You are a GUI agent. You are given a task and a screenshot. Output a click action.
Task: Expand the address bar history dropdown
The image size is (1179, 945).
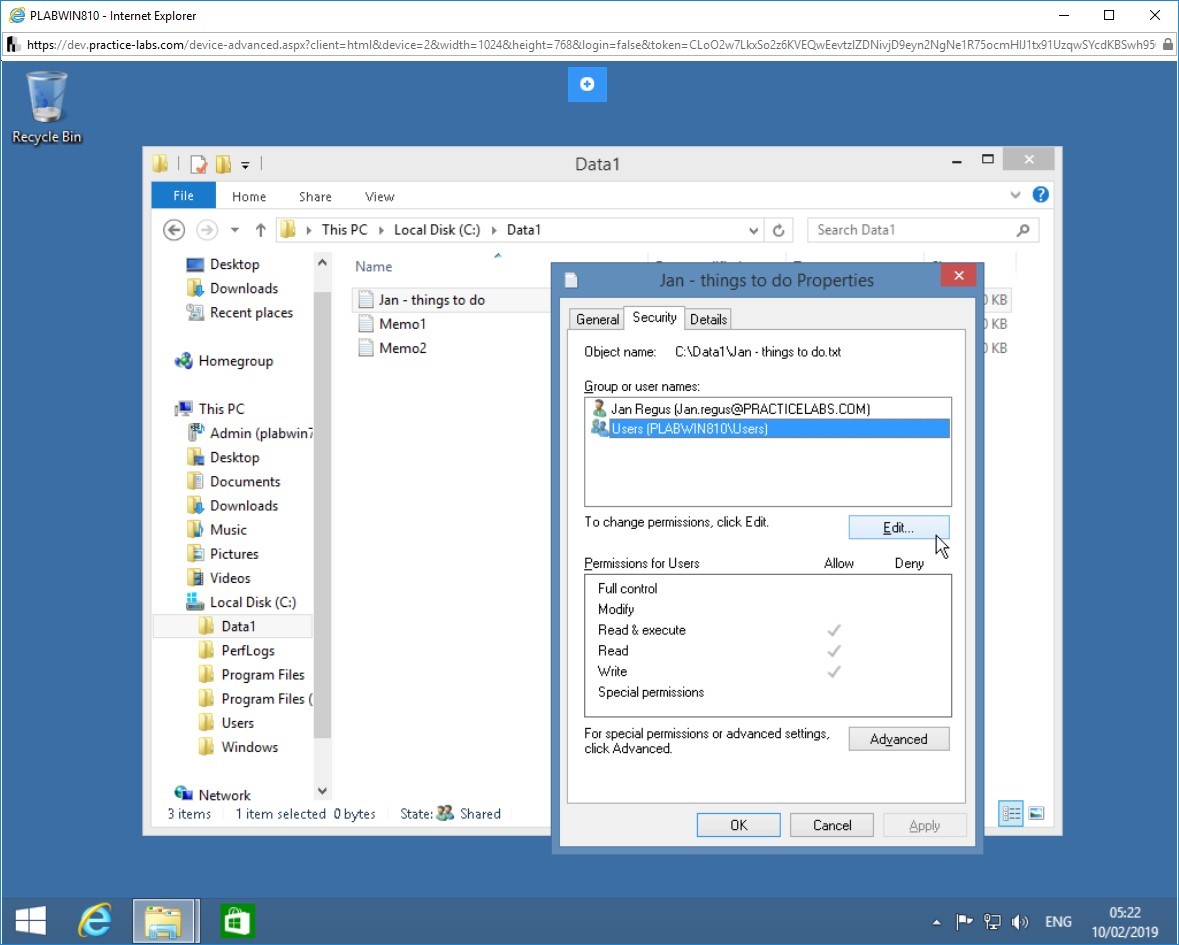753,231
